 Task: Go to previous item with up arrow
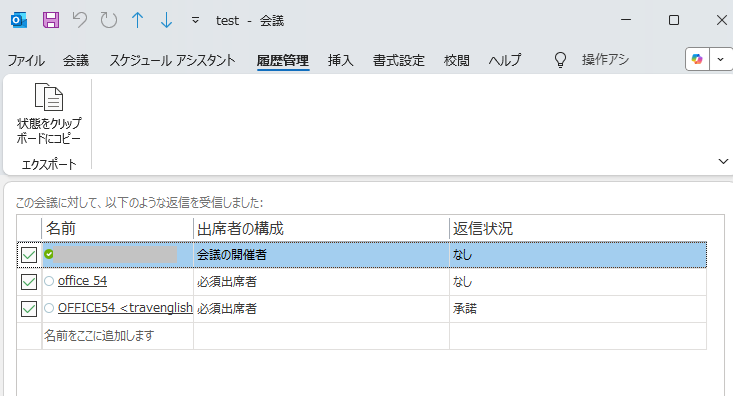(137, 20)
